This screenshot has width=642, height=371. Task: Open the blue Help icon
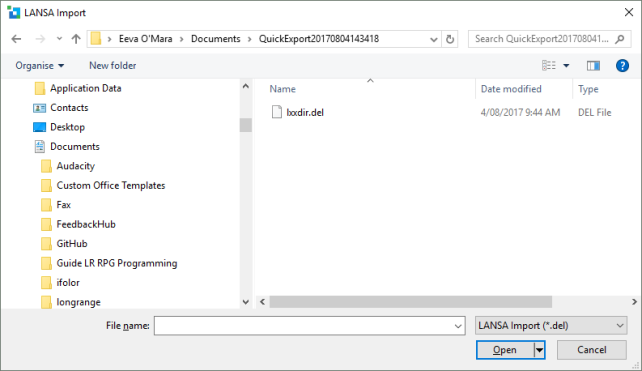tap(622, 66)
